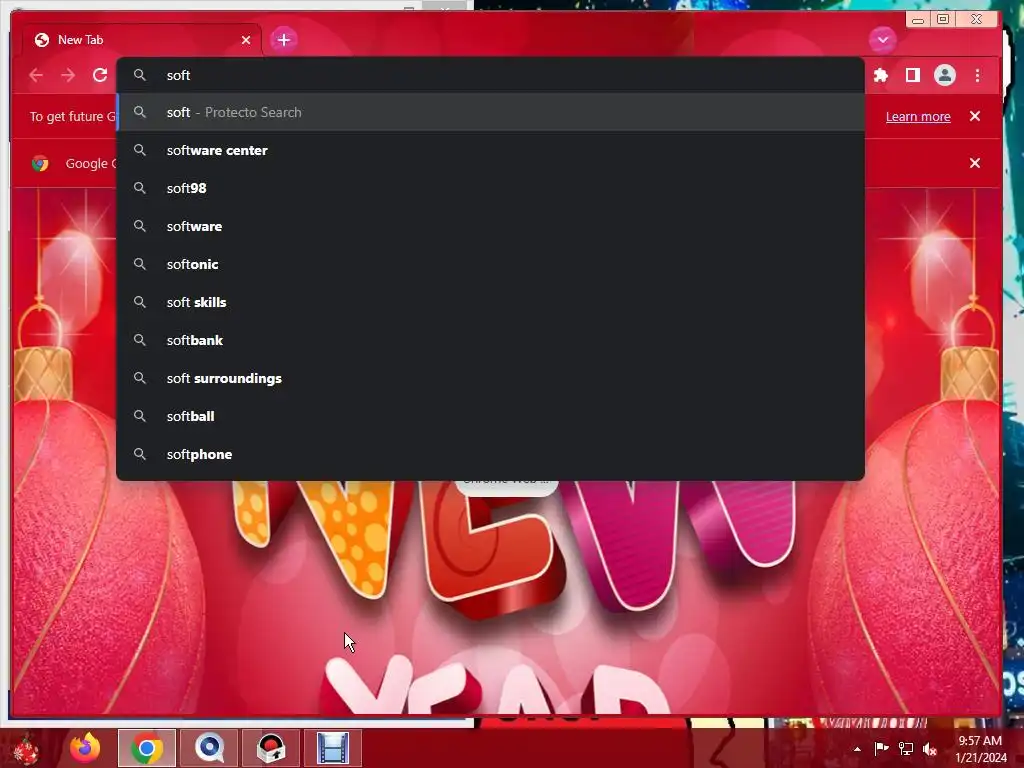The width and height of the screenshot is (1024, 768).
Task: Toggle the side panel icon
Action: pyautogui.click(x=912, y=75)
